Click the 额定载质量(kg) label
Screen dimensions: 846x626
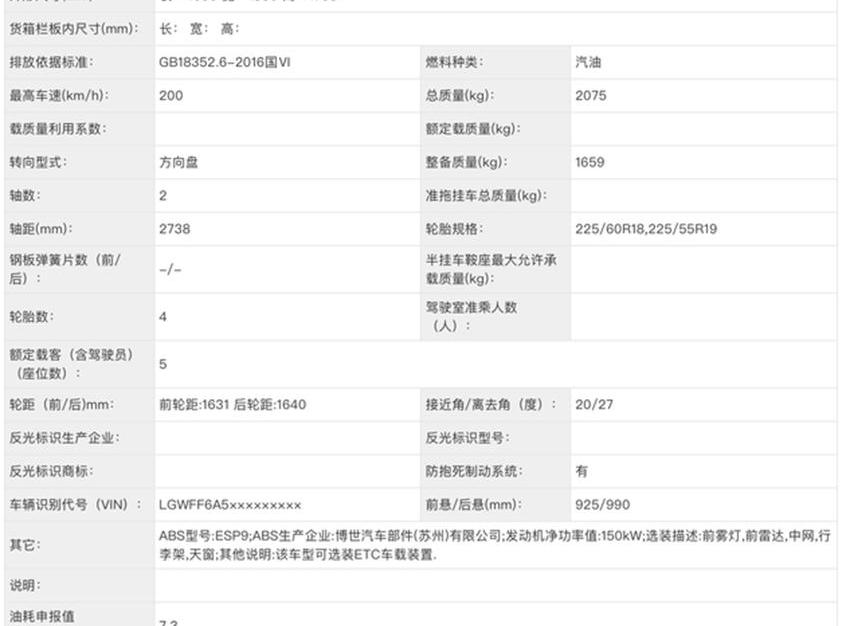473,129
